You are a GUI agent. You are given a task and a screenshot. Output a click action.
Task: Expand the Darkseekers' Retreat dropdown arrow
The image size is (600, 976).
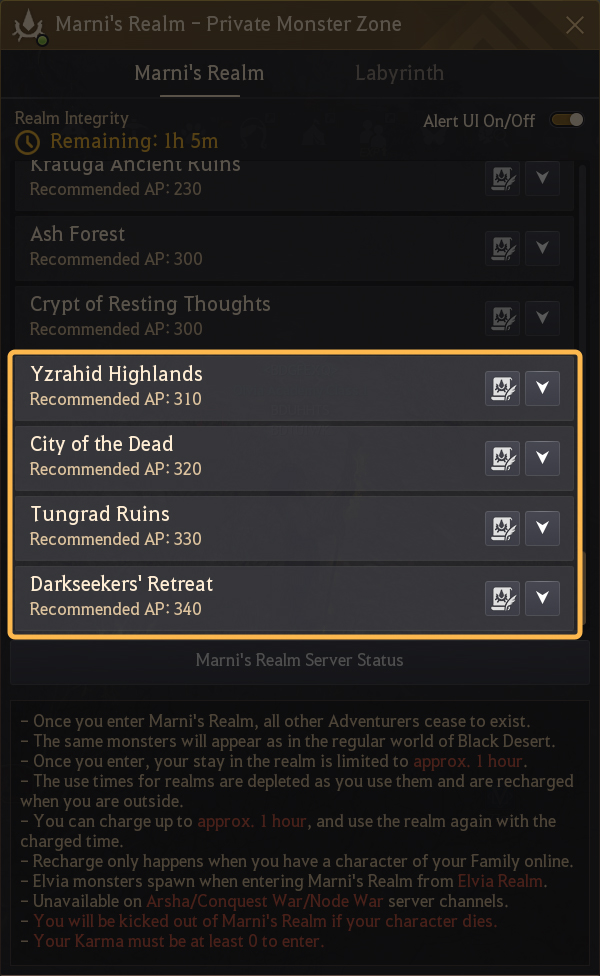pyautogui.click(x=542, y=598)
